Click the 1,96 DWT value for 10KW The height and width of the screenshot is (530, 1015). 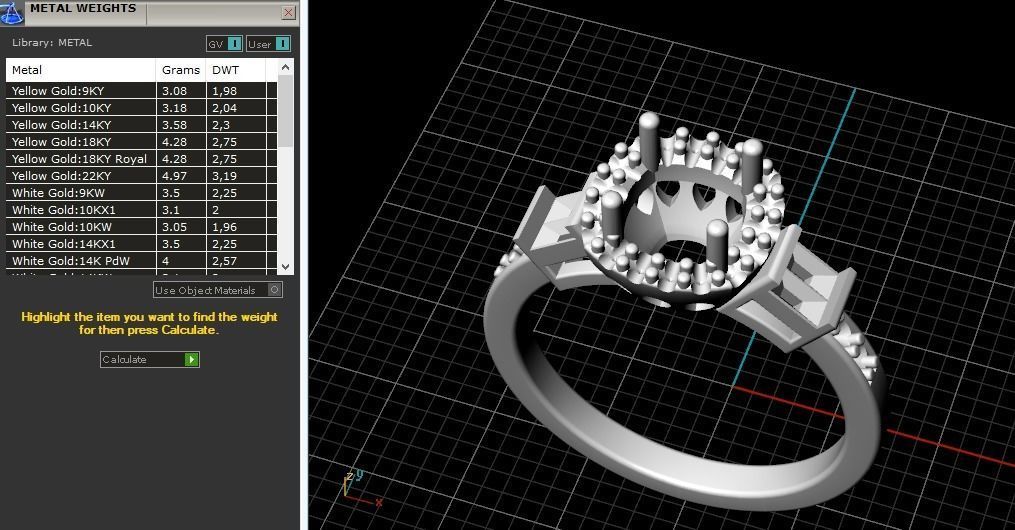(x=225, y=226)
